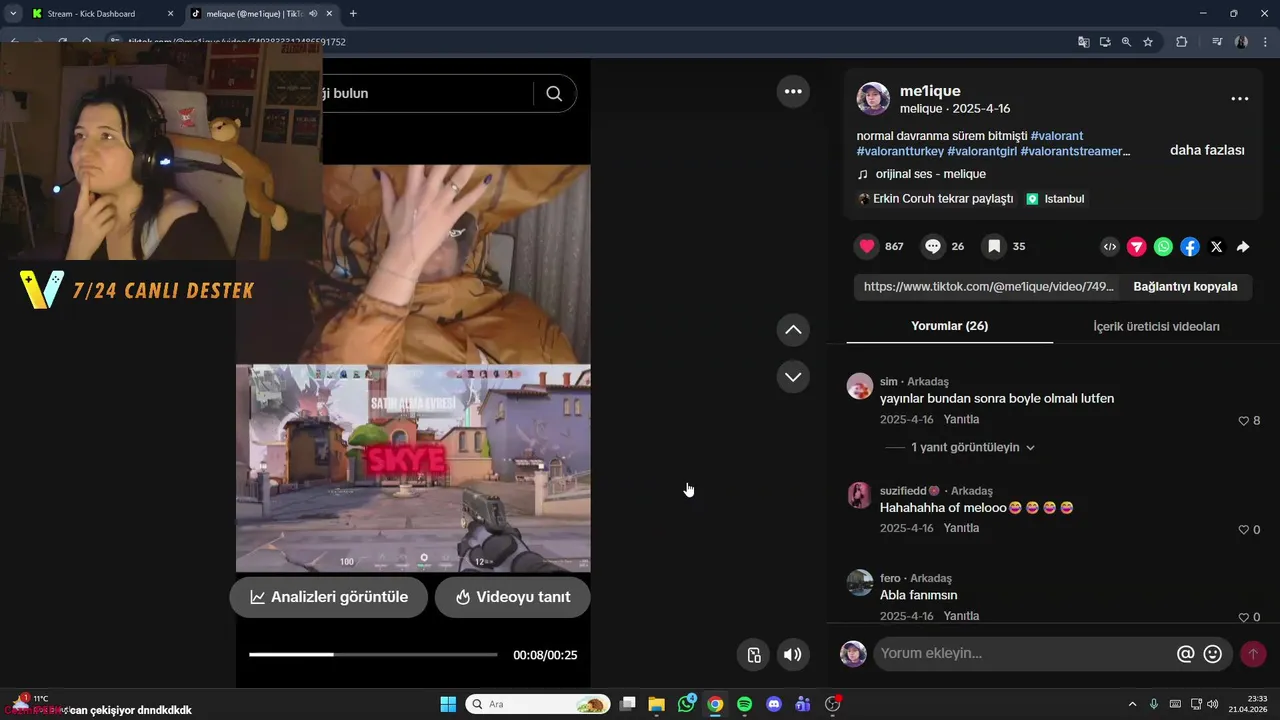Like the video with heart icon
1280x720 pixels.
(867, 246)
